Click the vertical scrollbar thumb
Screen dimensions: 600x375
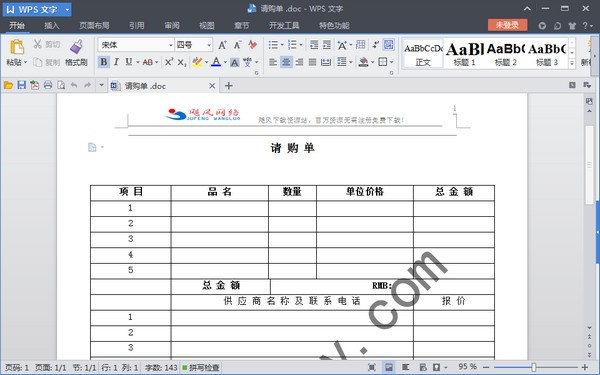(589, 165)
